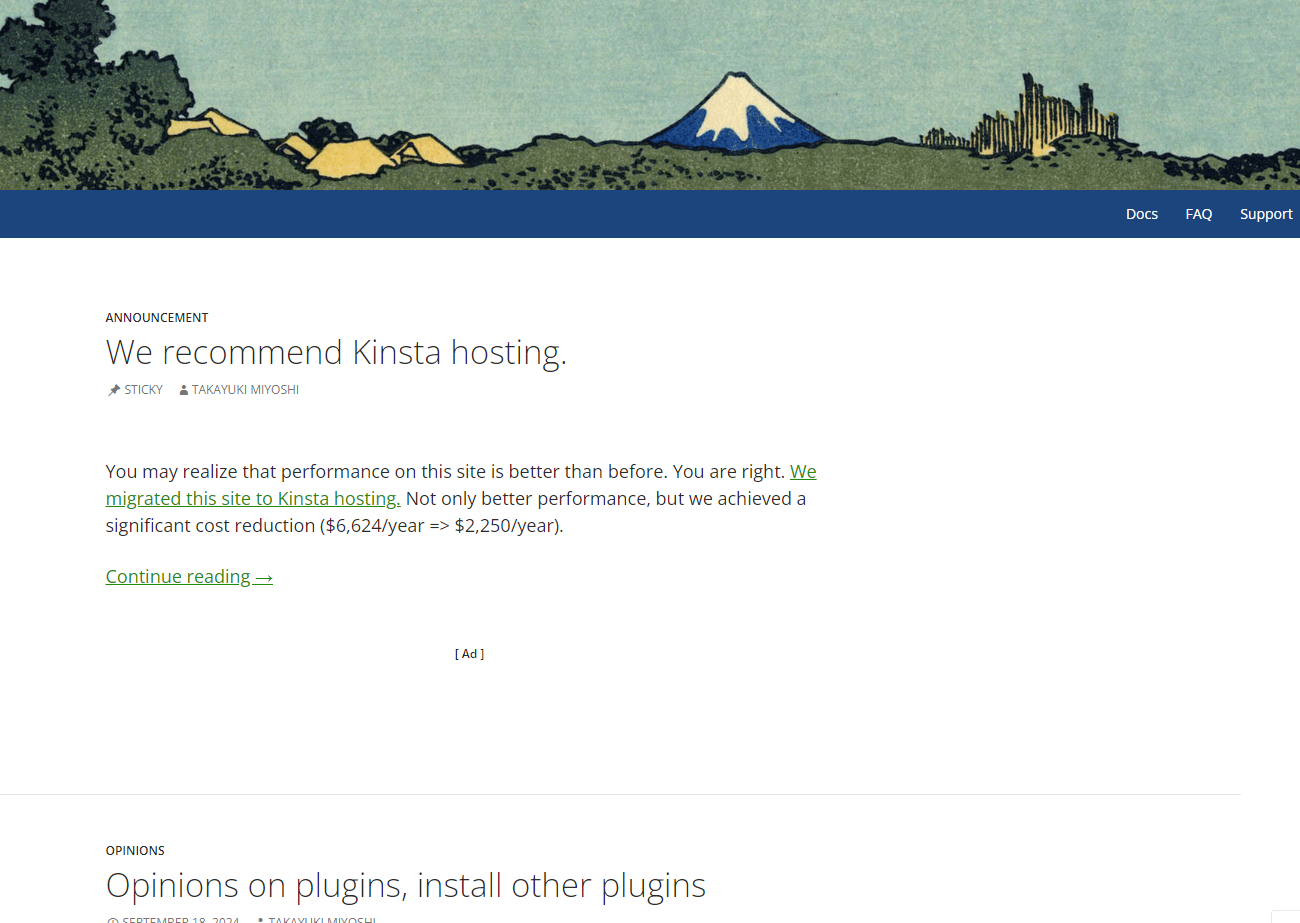Image resolution: width=1300 pixels, height=923 pixels.
Task: Open the "We recommend Kinsta hosting" post title
Action: (336, 352)
